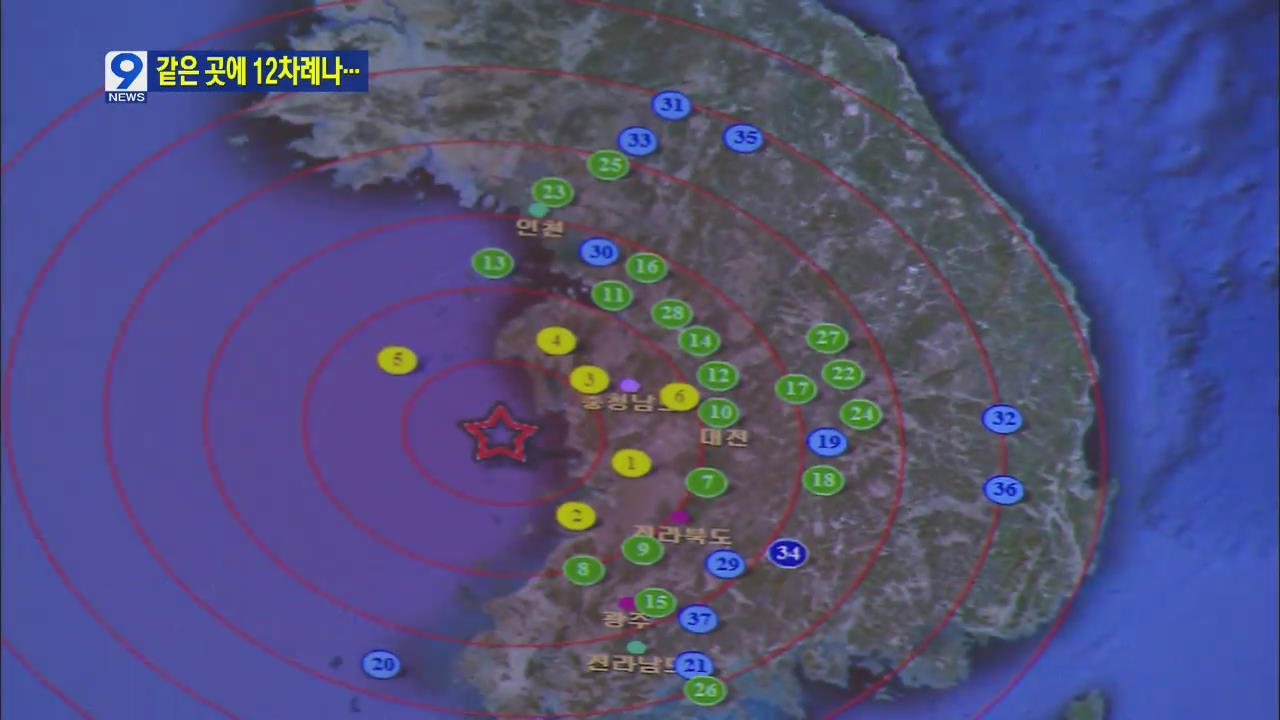Click the red star epicenter marker
1280x720 pixels.
point(499,434)
